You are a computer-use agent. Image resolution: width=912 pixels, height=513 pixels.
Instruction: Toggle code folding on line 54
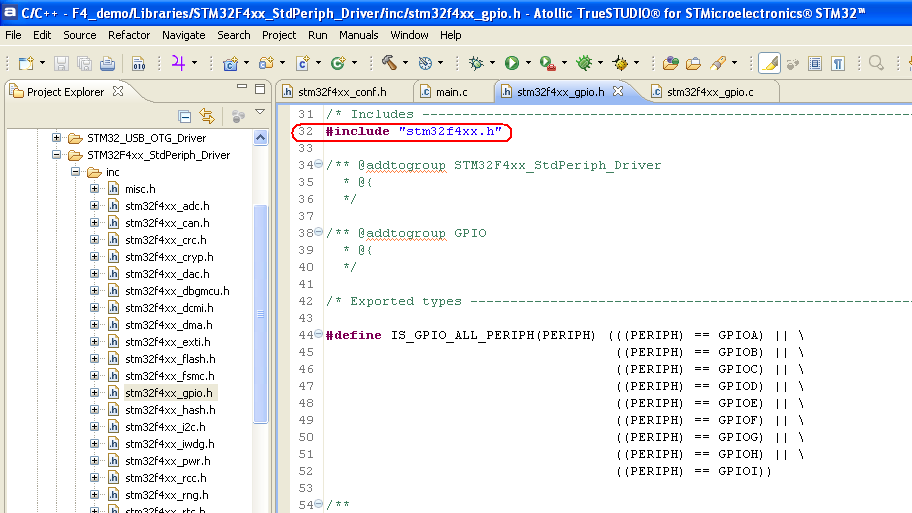pyautogui.click(x=319, y=504)
